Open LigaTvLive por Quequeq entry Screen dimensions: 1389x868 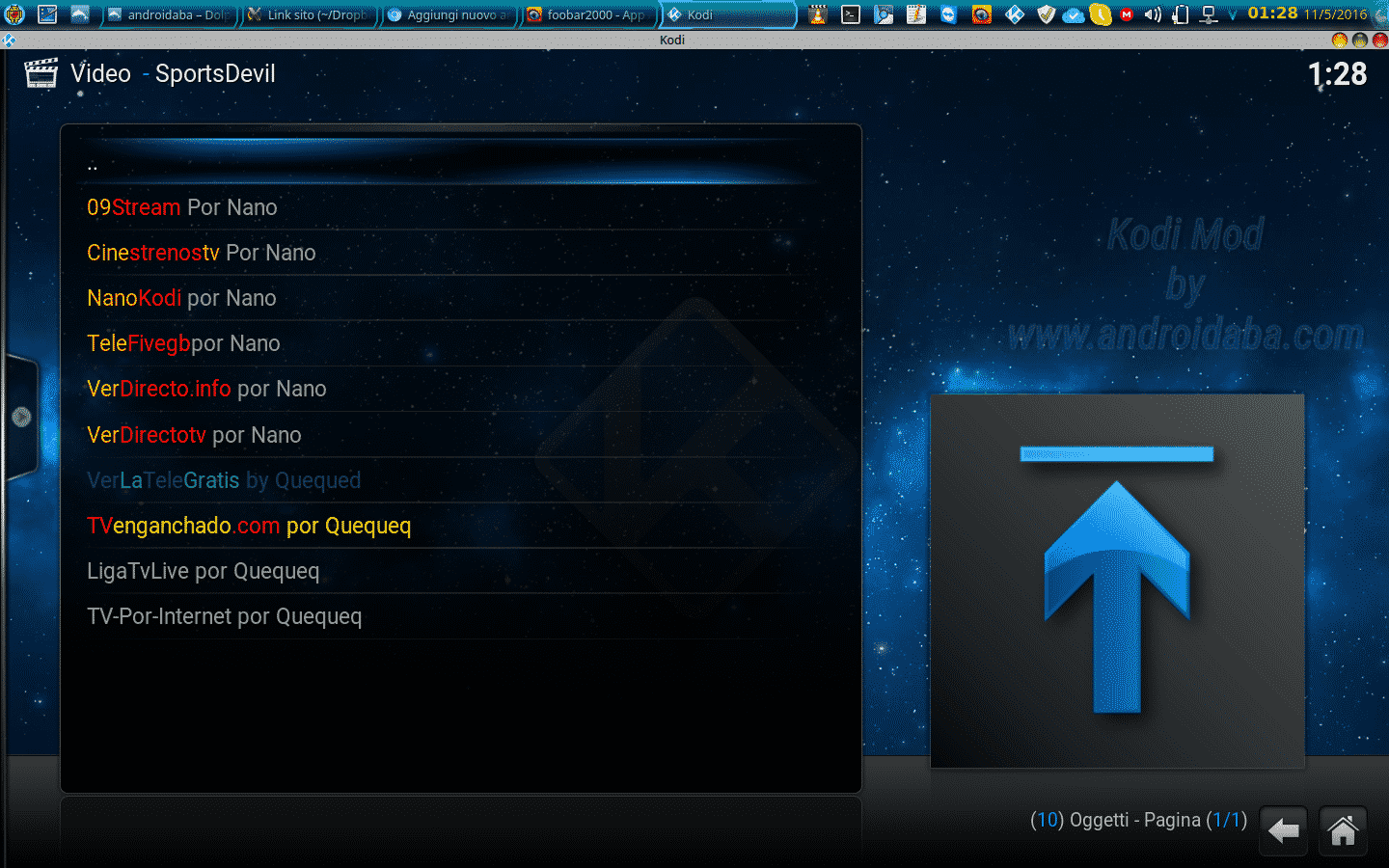[460, 571]
